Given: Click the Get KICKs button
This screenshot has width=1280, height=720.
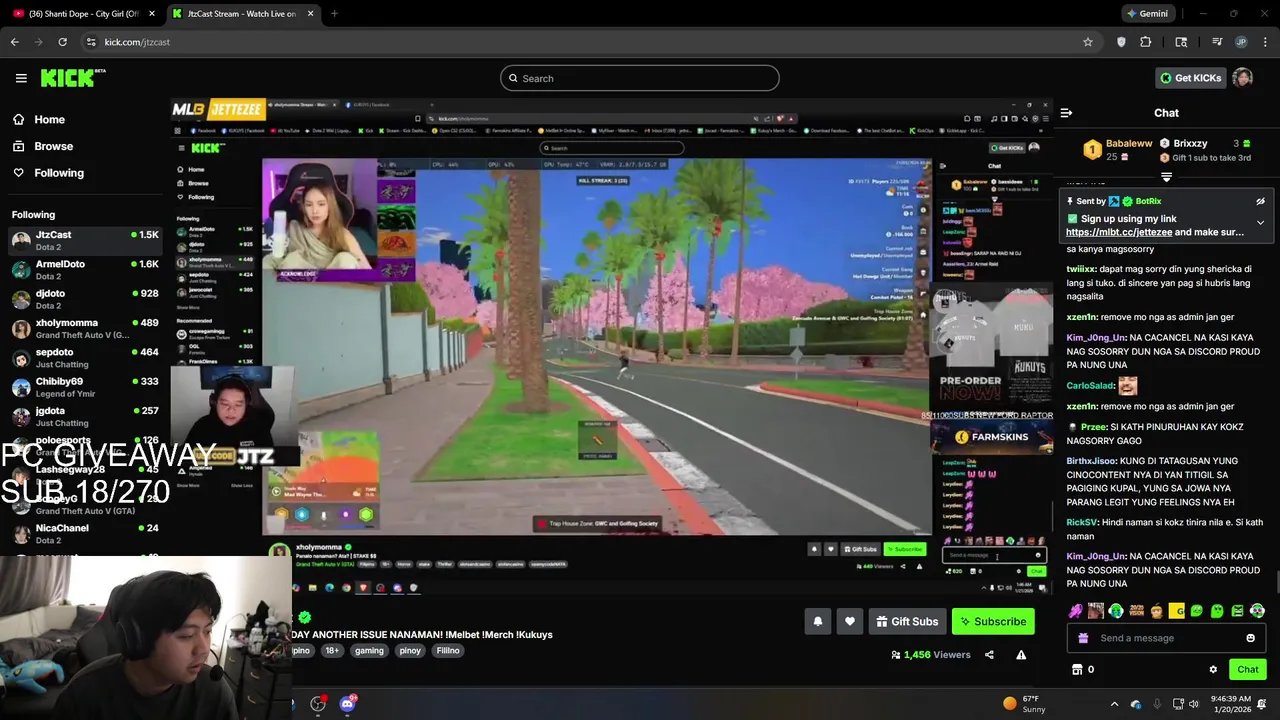Looking at the screenshot, I should [1190, 78].
